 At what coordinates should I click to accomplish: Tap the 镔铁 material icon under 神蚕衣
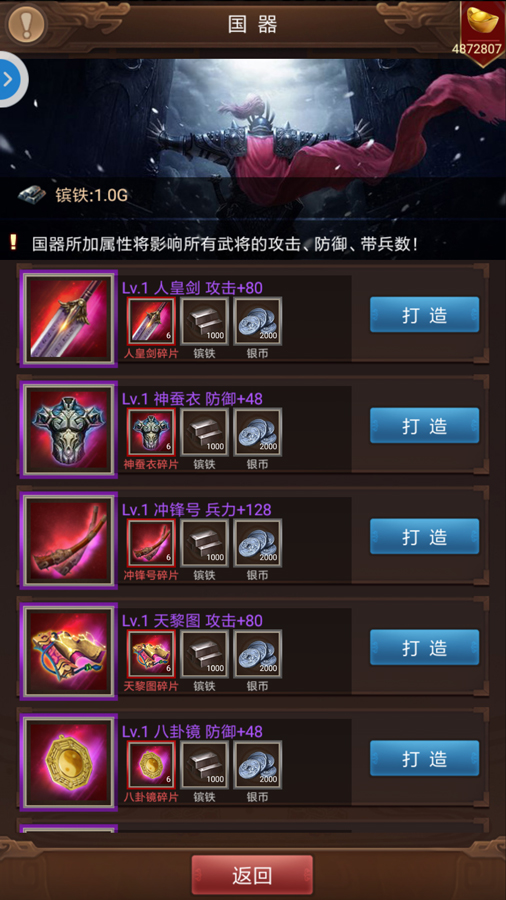tap(204, 432)
